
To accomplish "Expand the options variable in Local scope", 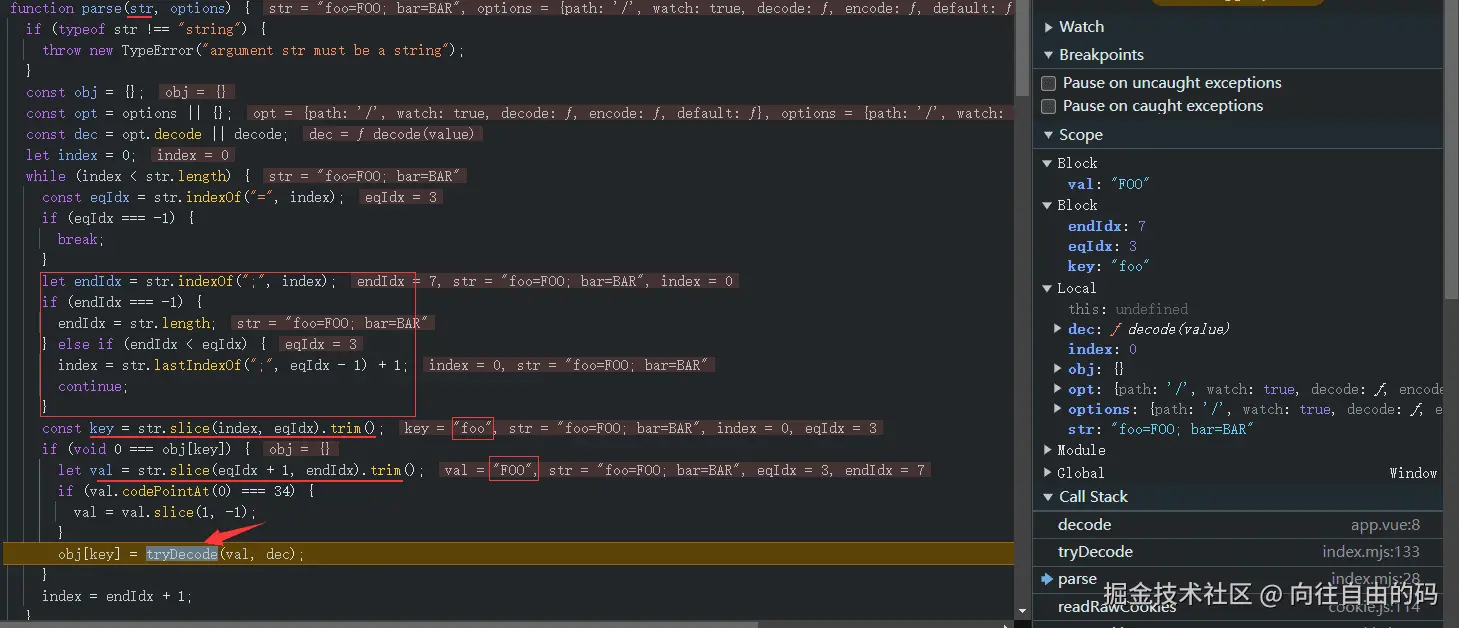I will point(1057,408).
